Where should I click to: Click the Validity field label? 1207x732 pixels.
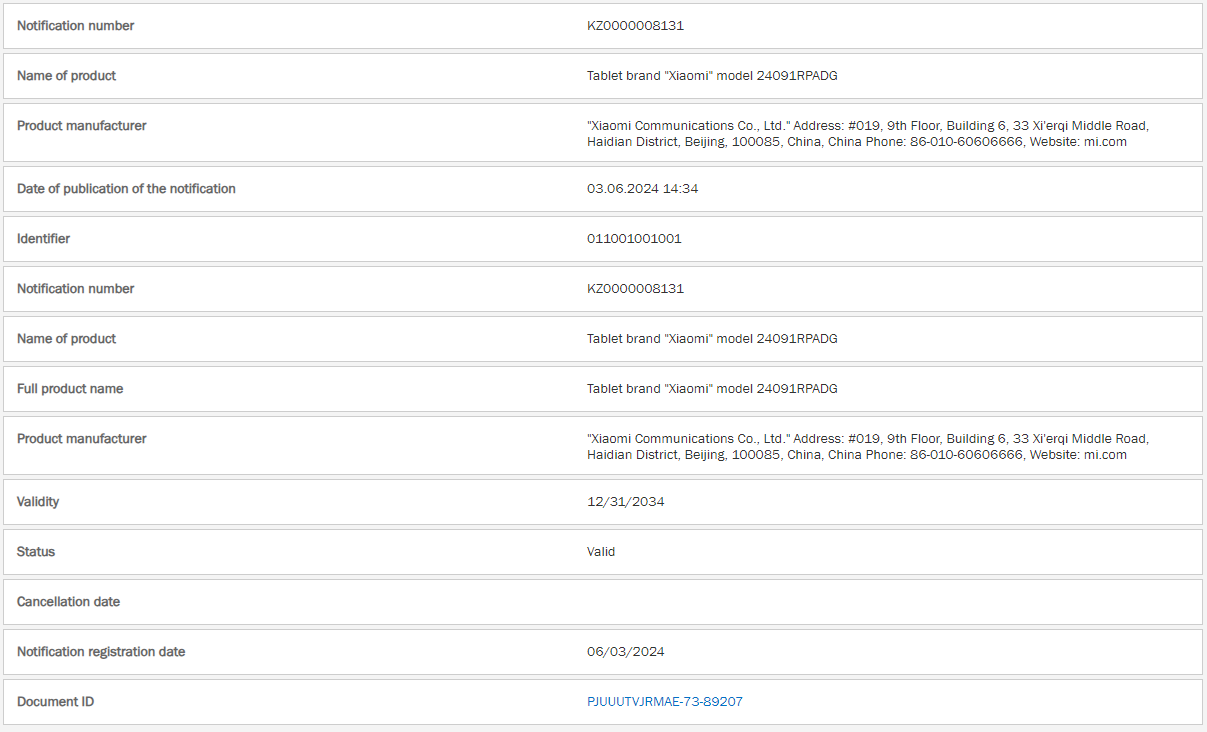(38, 502)
